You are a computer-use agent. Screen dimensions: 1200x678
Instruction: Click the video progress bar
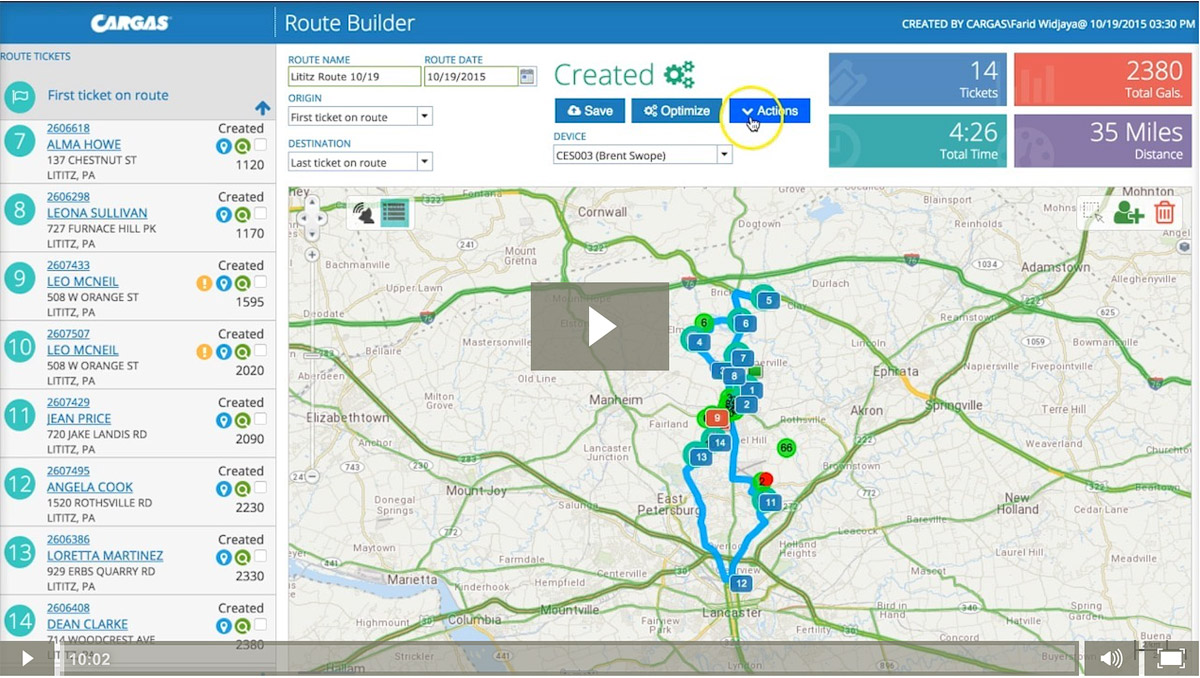click(570, 658)
